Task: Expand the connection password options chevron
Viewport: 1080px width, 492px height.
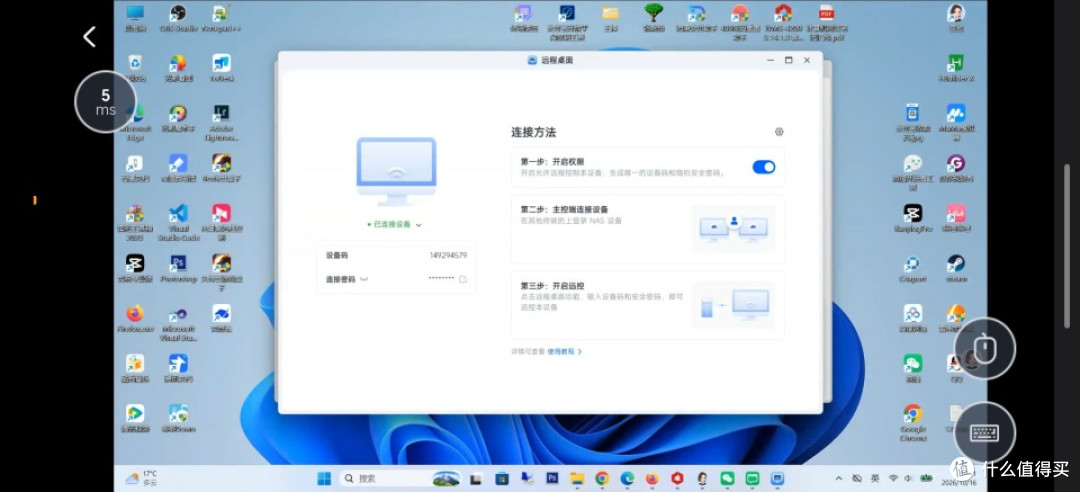Action: click(x=364, y=279)
